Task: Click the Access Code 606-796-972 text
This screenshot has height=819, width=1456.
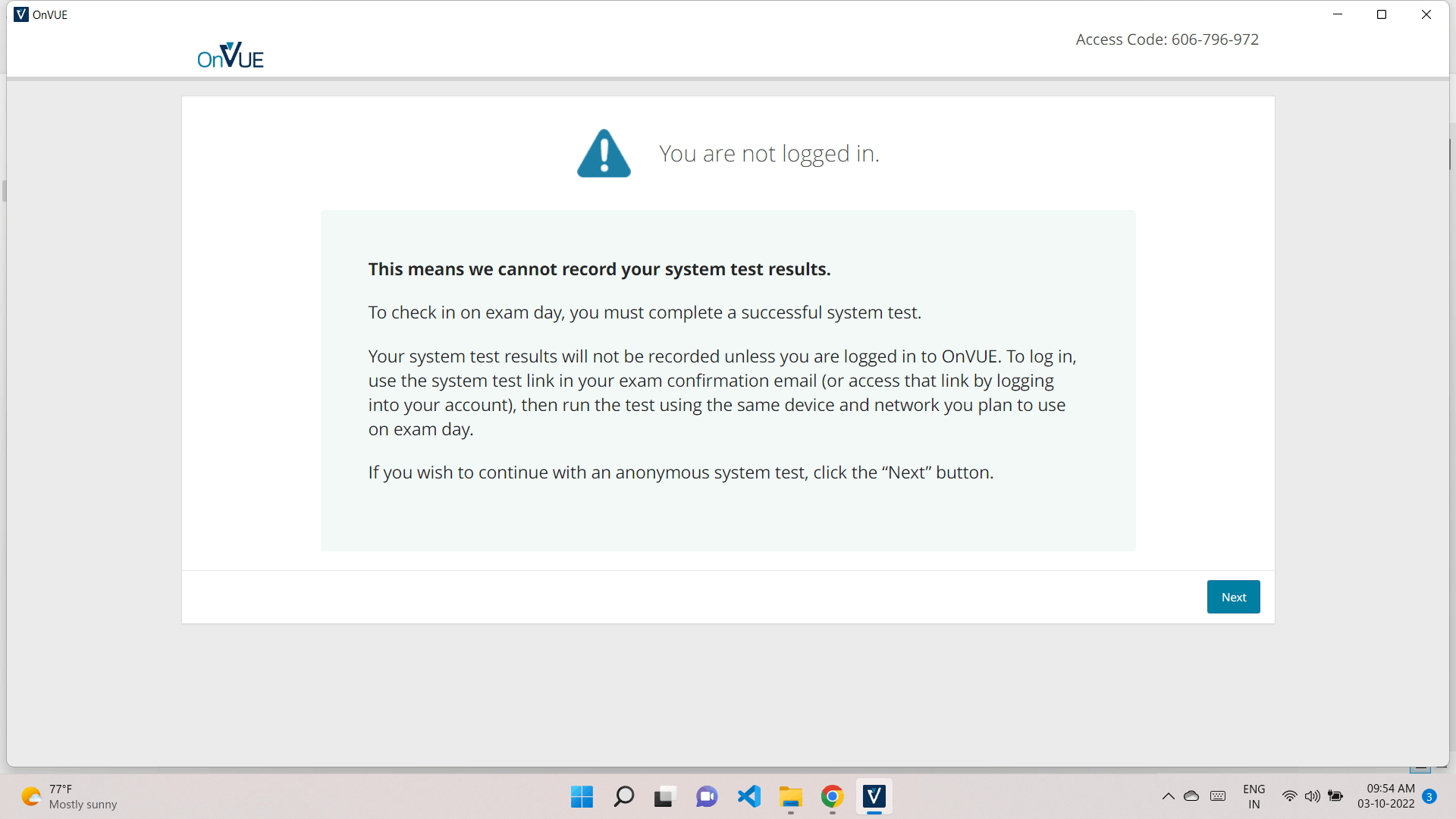Action: click(1167, 39)
